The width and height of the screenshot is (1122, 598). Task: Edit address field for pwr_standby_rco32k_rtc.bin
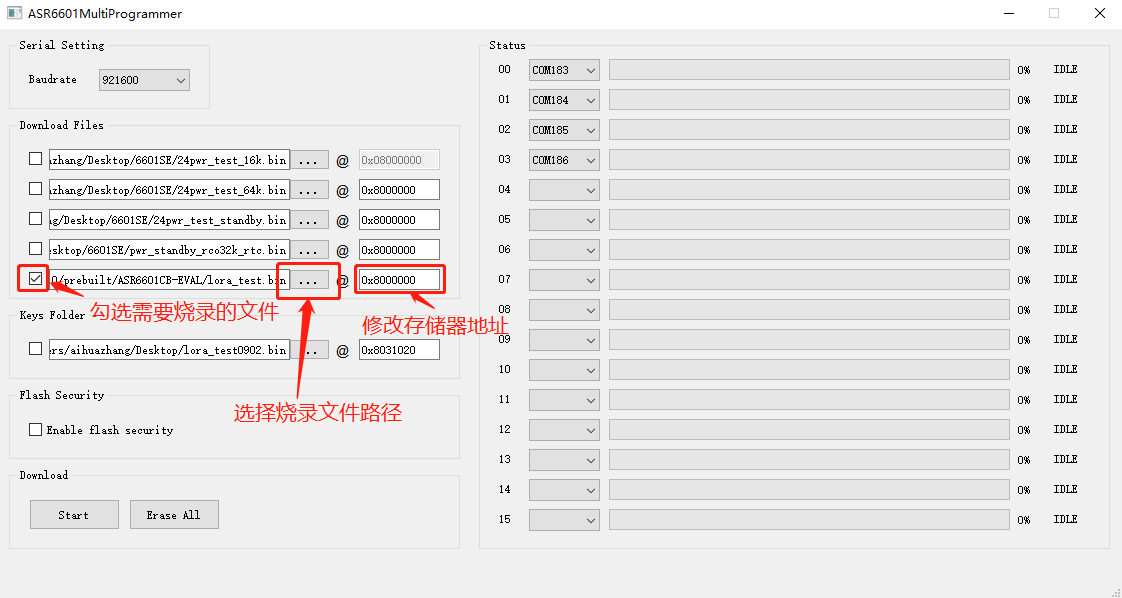point(399,250)
